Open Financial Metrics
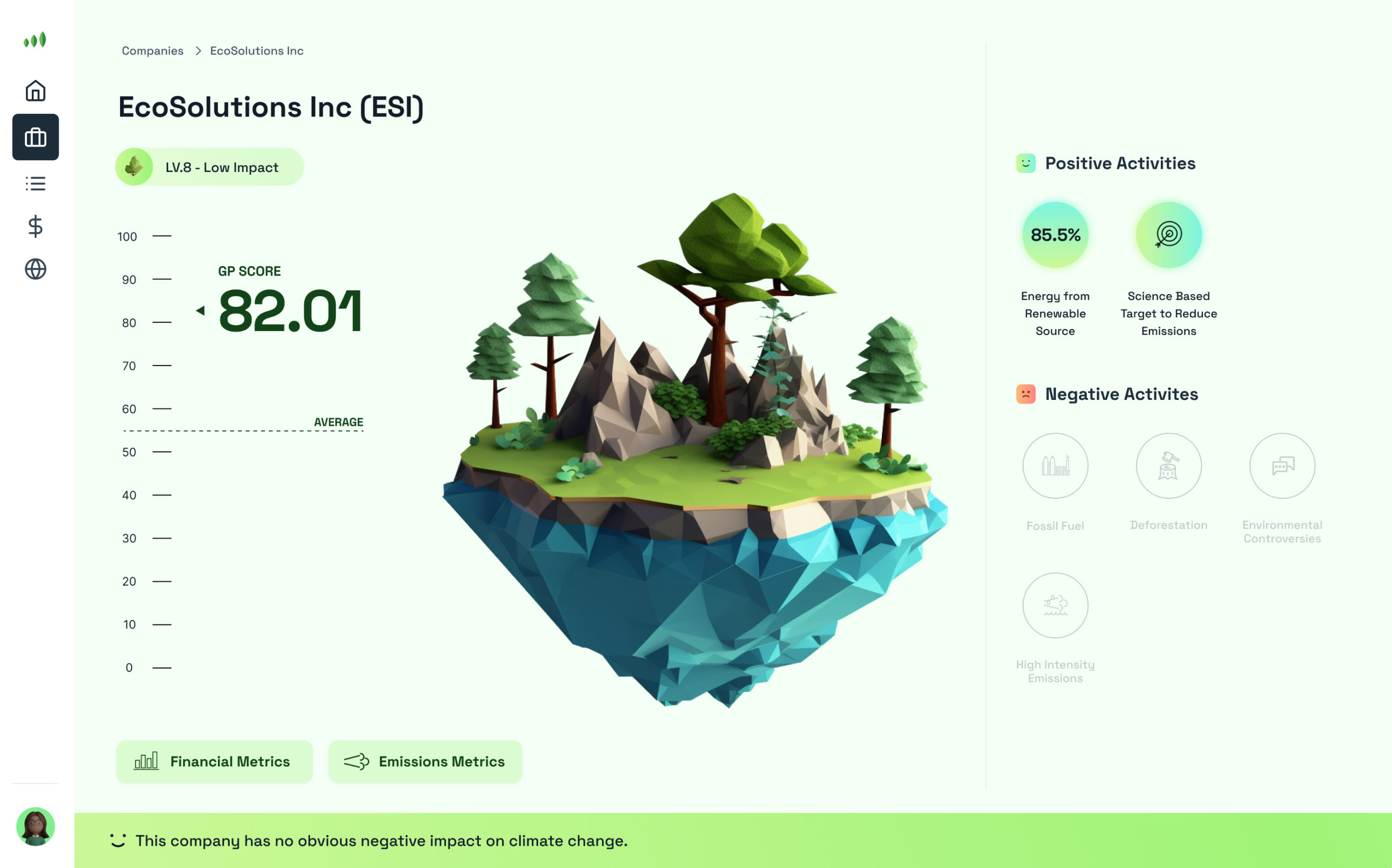Screen dimensions: 1392x868 [x=214, y=761]
